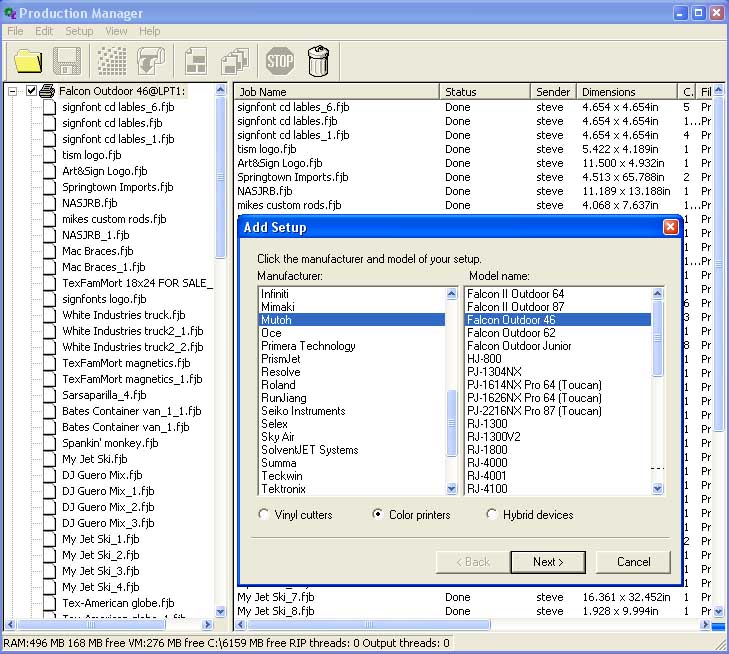Select the Vinyl cutters radio button
The width and height of the screenshot is (729, 654).
tap(263, 514)
